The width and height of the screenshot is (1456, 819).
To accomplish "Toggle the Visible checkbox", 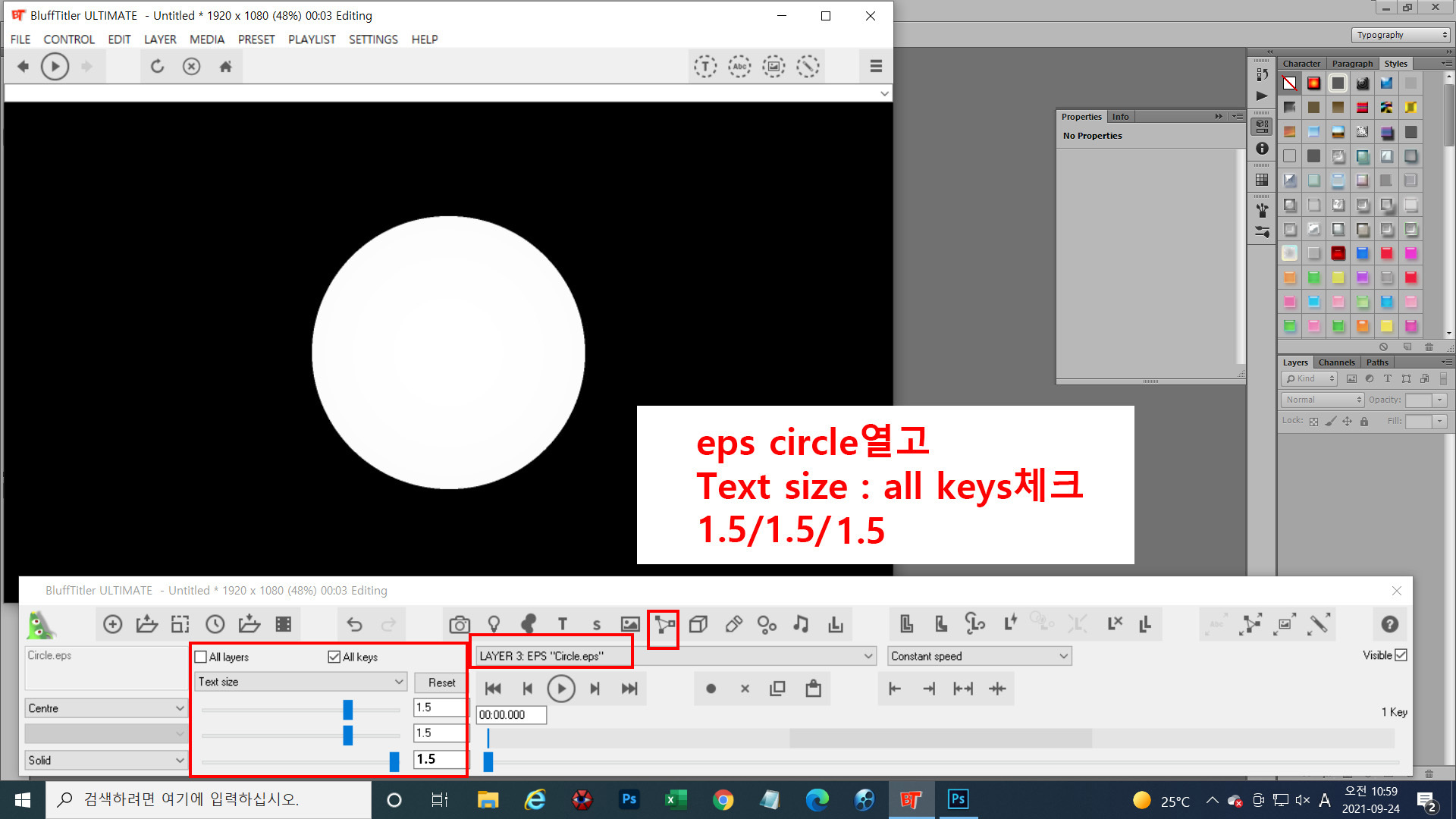I will tap(1401, 655).
